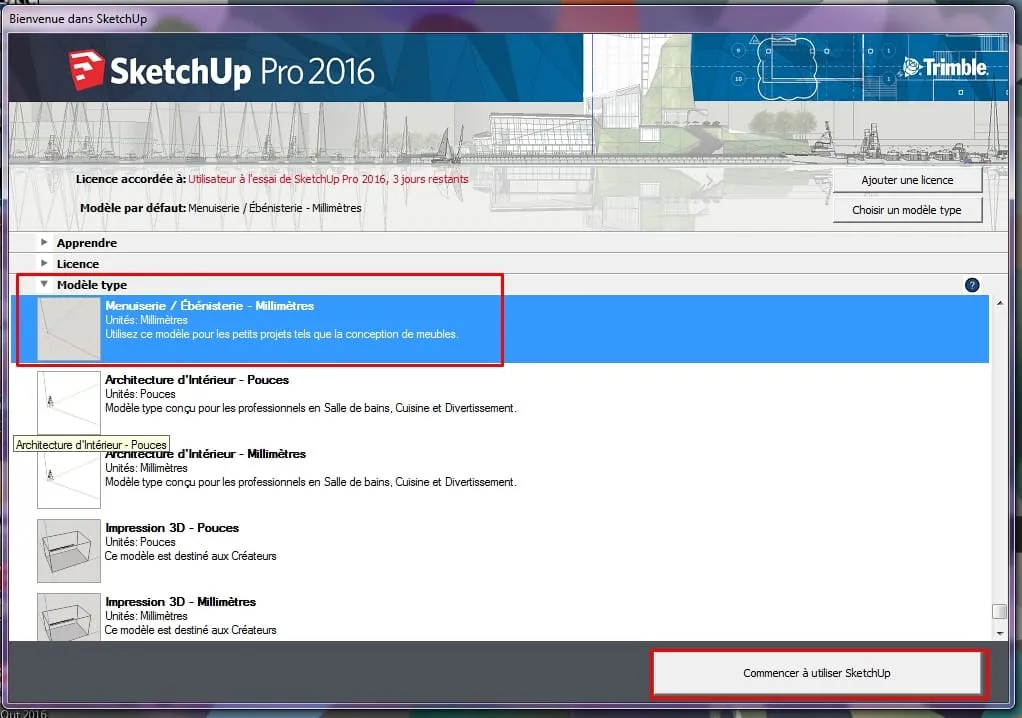Click the template list scroll down arrow
This screenshot has width=1022, height=718.
pos(1000,633)
